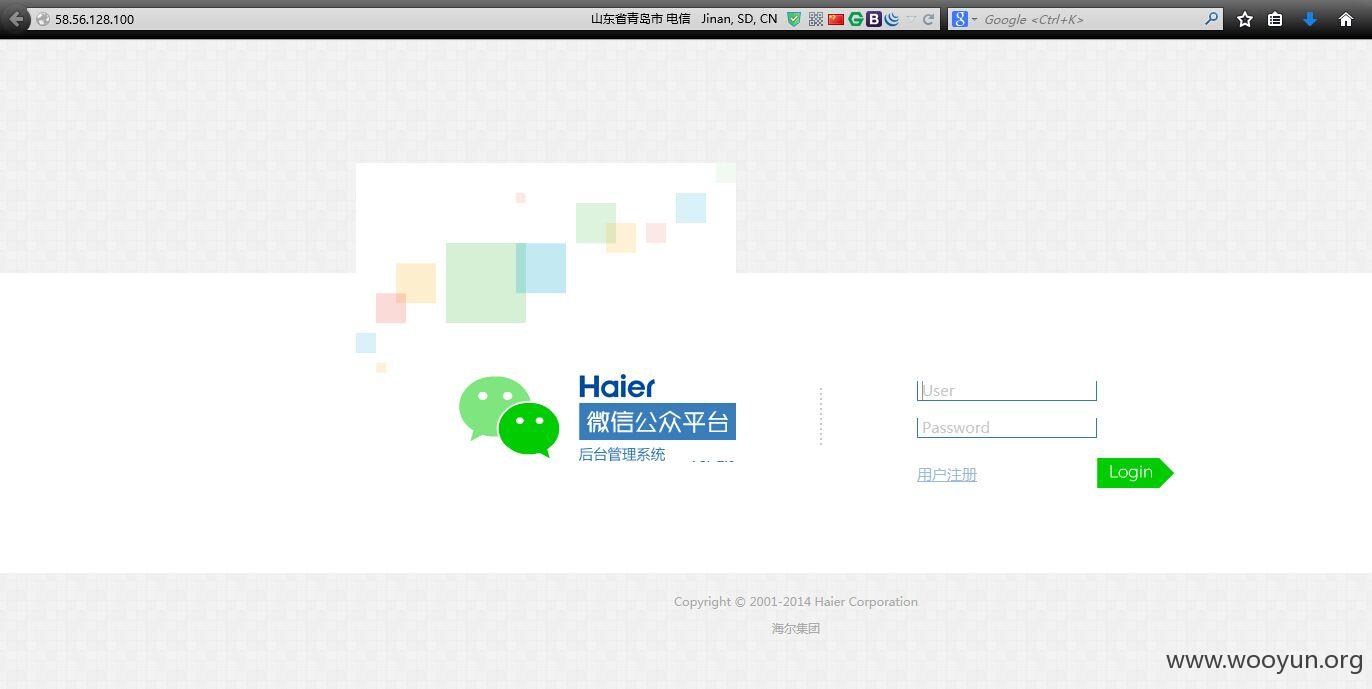Bookmark this page with the star icon
Screen dimensions: 1372x689
coord(1245,19)
